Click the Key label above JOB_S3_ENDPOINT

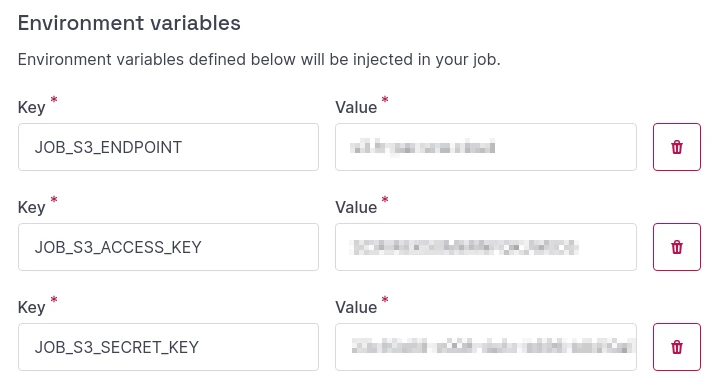pos(32,108)
